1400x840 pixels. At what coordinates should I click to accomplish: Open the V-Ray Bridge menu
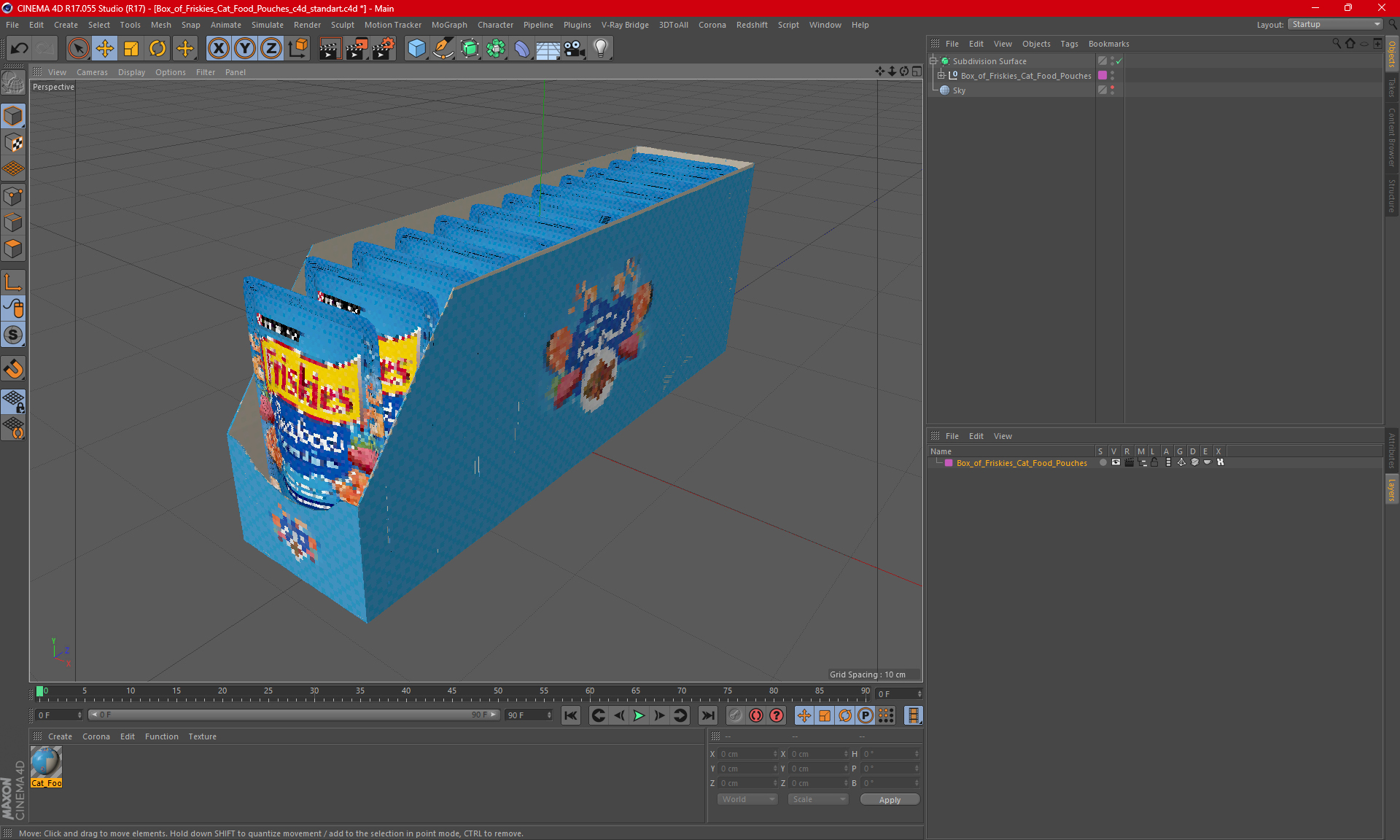(x=625, y=25)
